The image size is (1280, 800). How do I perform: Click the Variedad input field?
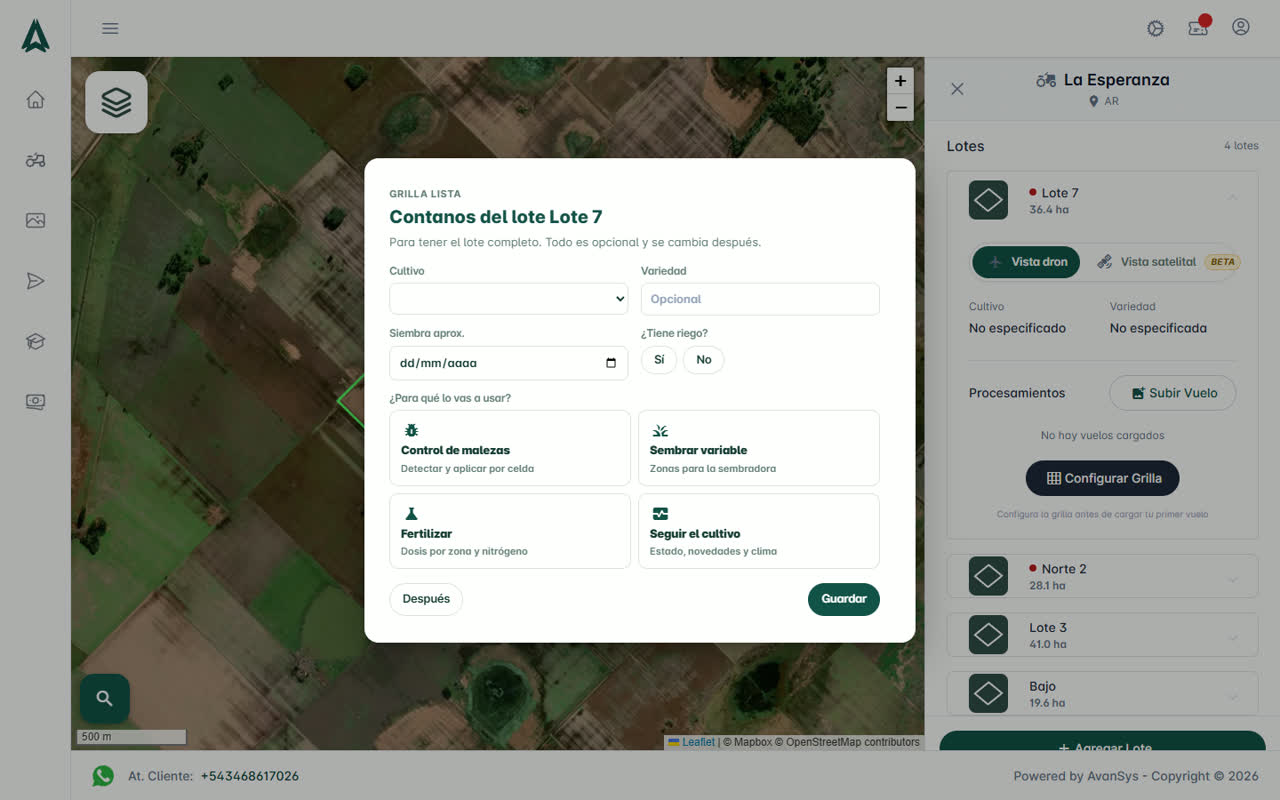(x=760, y=299)
